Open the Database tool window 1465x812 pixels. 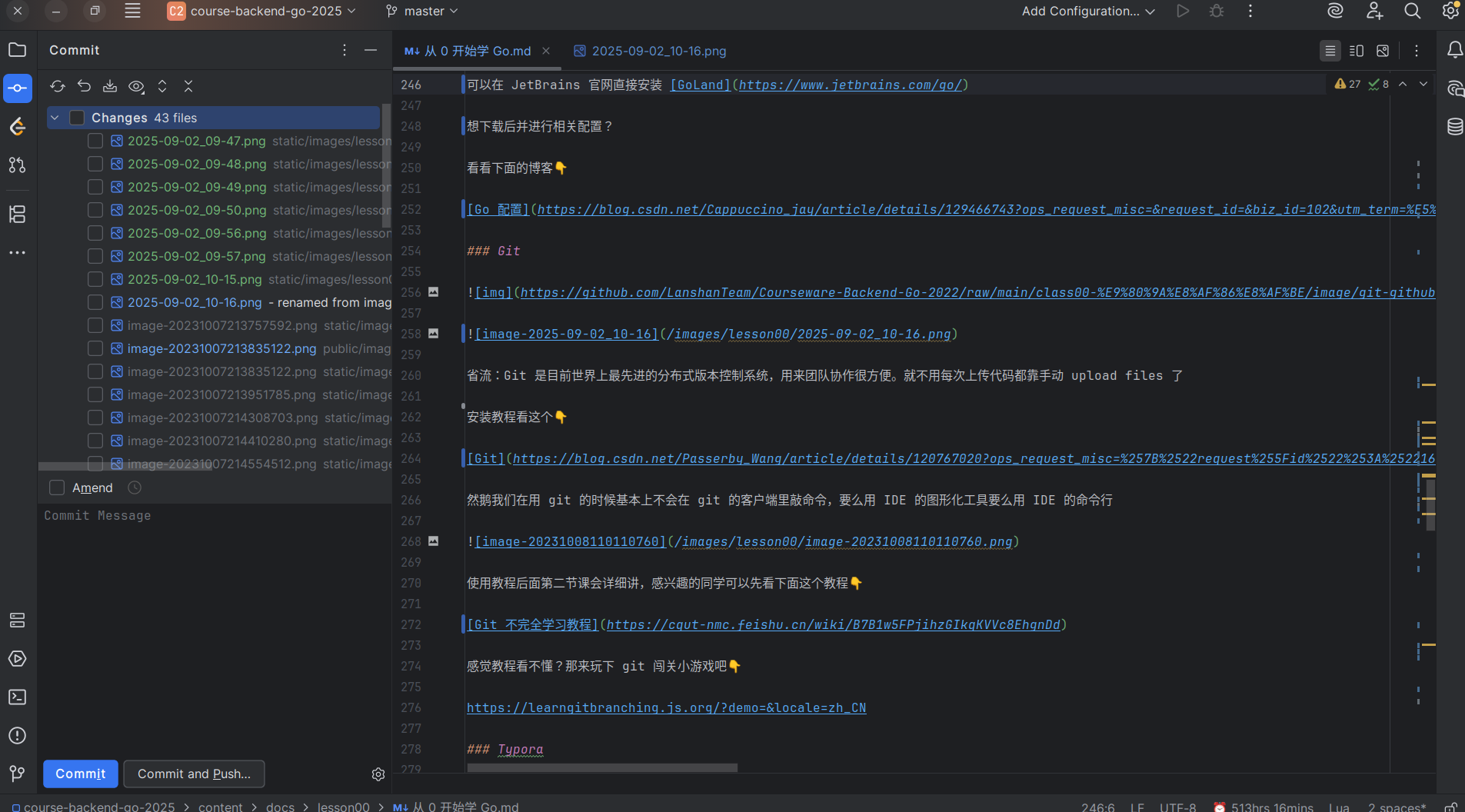[x=1454, y=127]
